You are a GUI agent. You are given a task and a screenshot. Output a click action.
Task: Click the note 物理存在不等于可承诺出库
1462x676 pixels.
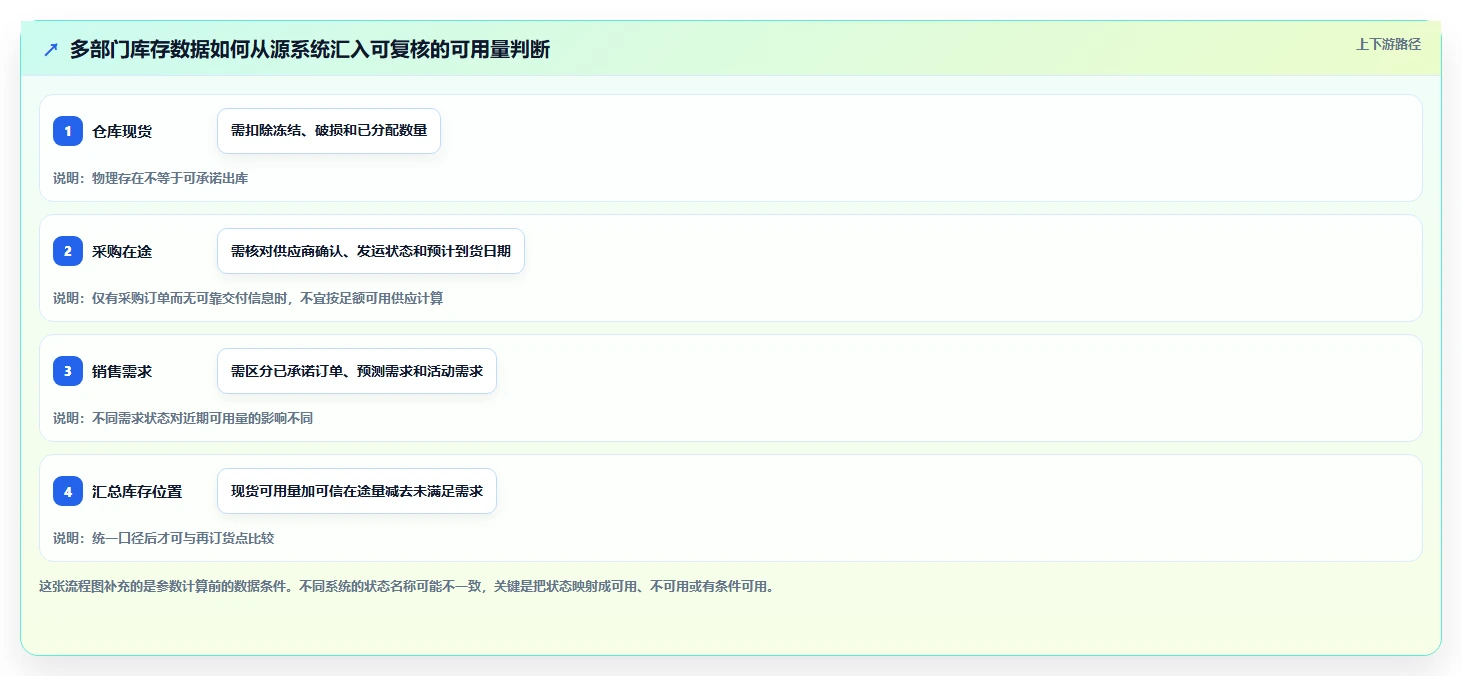(x=150, y=178)
